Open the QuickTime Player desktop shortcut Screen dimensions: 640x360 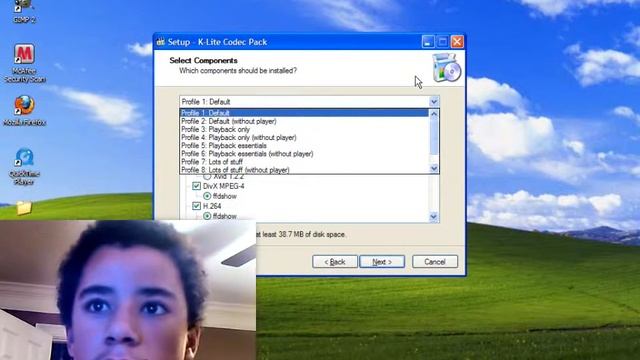[x=24, y=166]
